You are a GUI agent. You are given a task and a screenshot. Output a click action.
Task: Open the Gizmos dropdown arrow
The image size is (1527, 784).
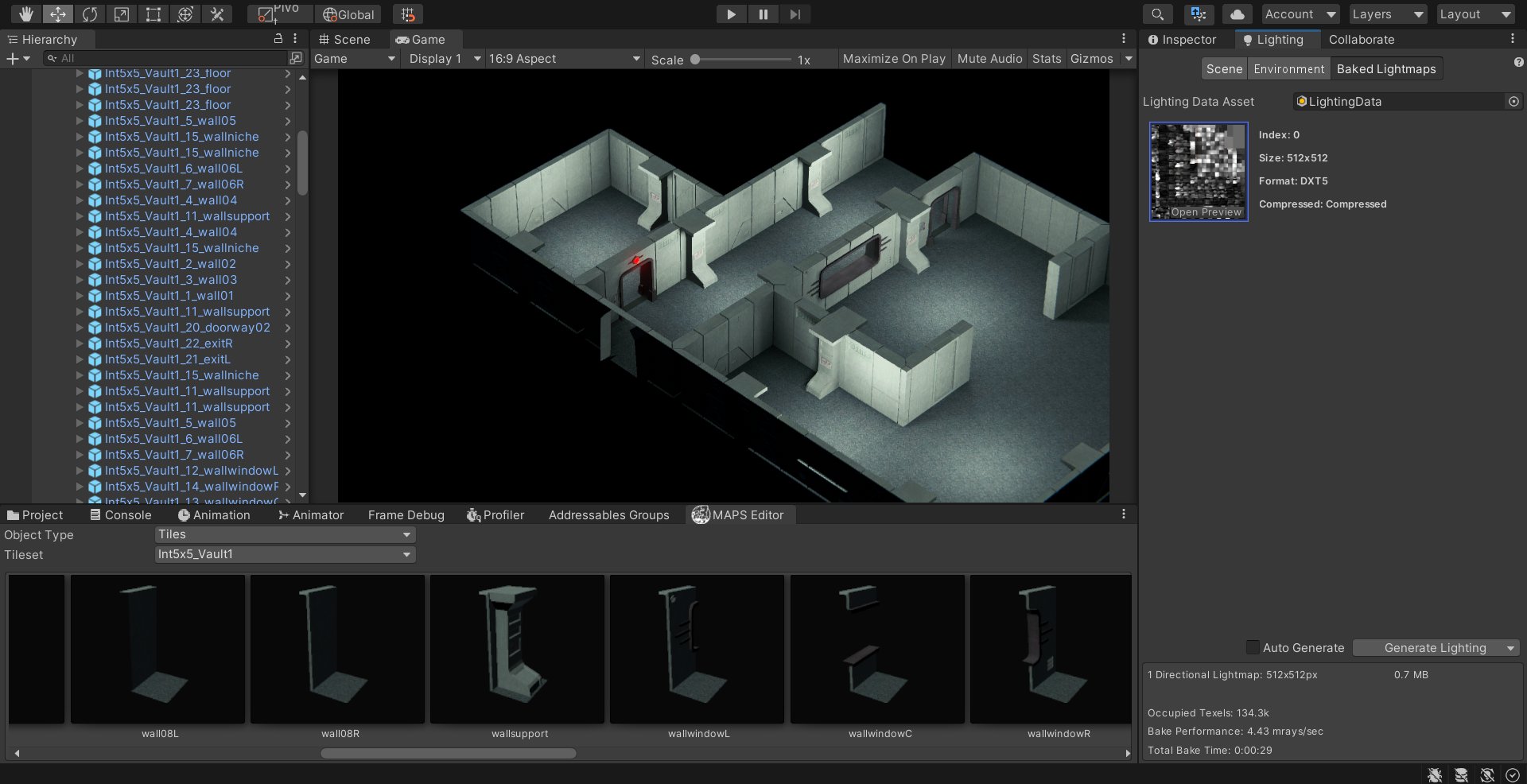click(1128, 58)
